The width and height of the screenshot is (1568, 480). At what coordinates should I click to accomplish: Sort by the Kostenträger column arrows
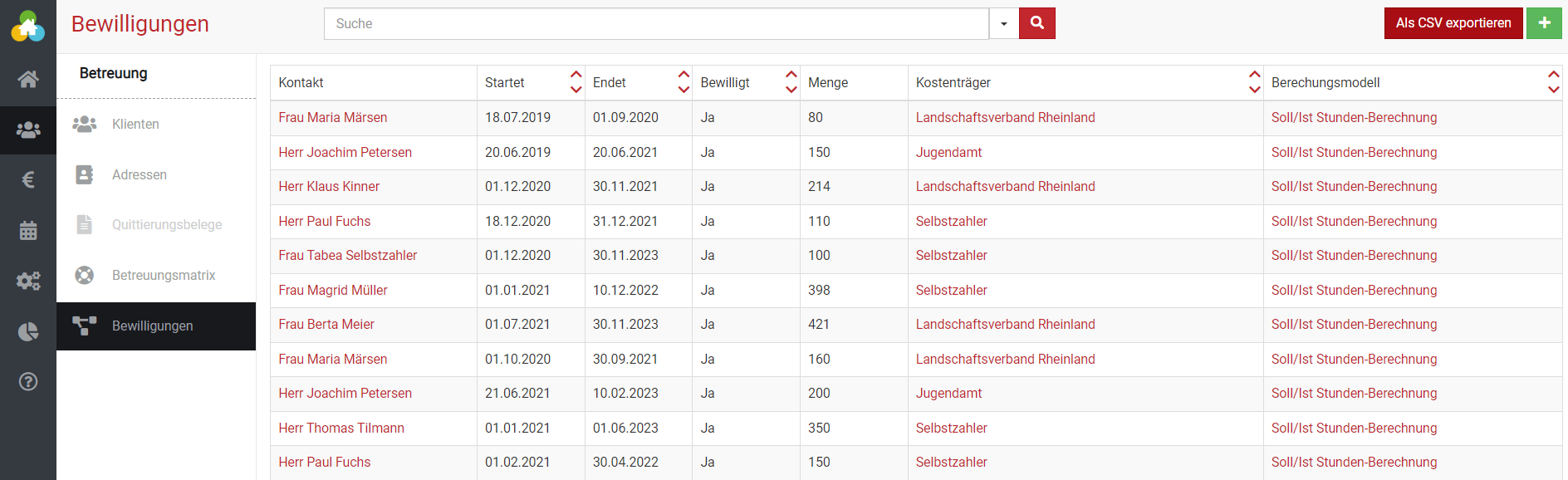click(1254, 82)
